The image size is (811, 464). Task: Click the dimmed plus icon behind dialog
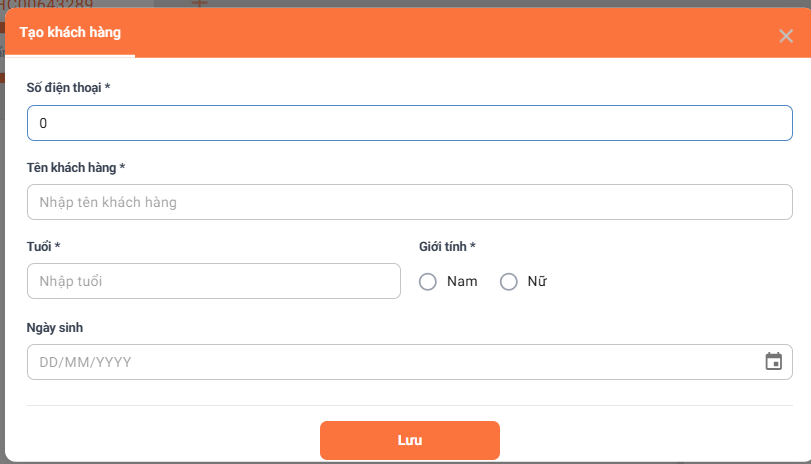click(x=199, y=3)
